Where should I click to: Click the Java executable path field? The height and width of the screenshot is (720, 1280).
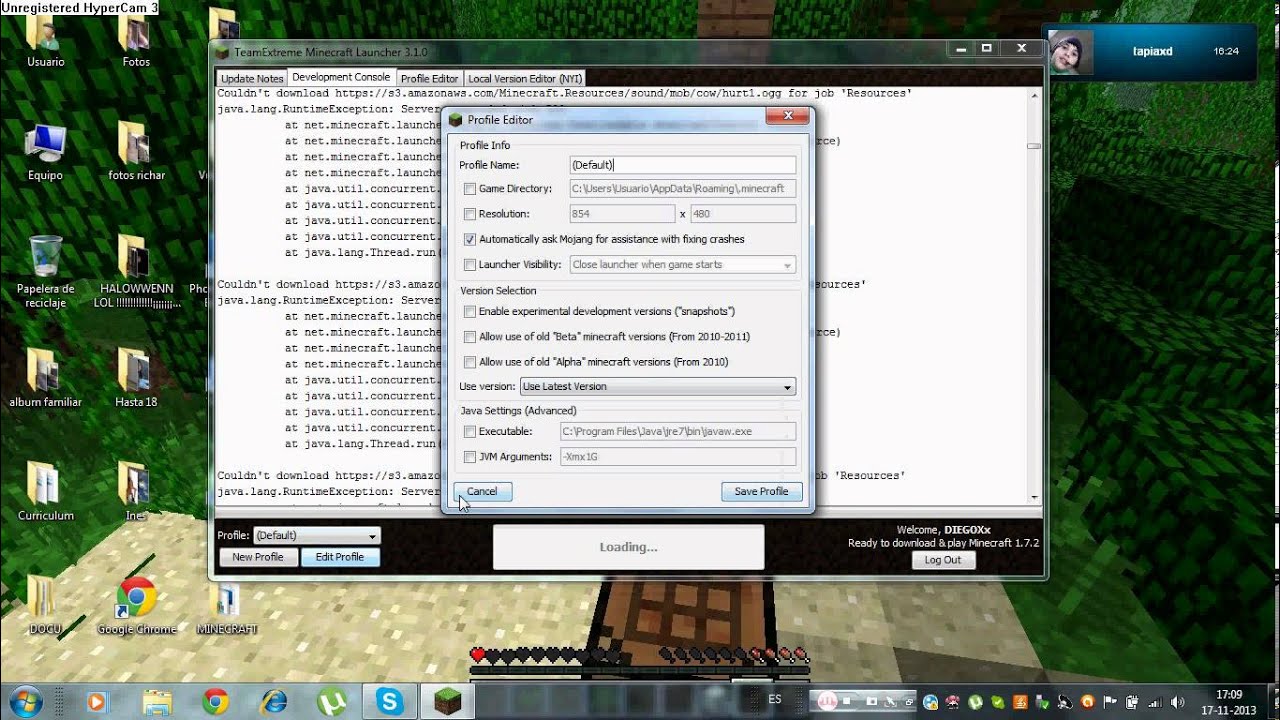(677, 432)
